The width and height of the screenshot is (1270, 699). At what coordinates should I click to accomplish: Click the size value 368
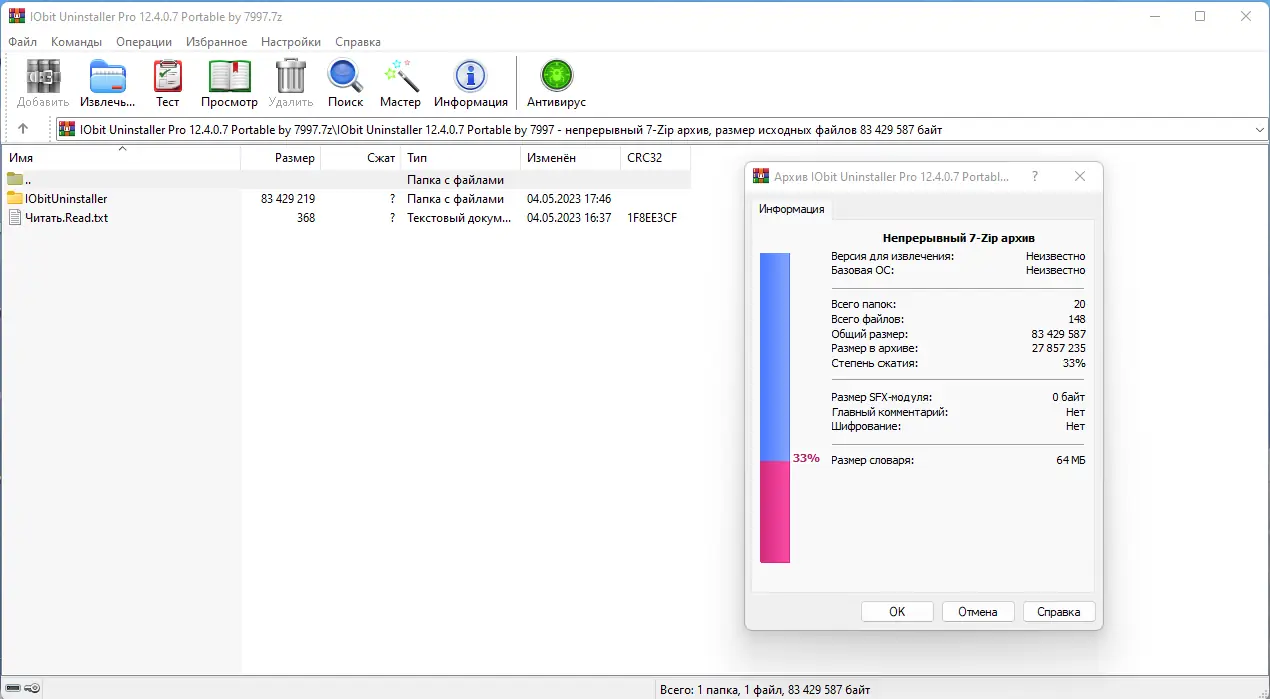point(306,217)
